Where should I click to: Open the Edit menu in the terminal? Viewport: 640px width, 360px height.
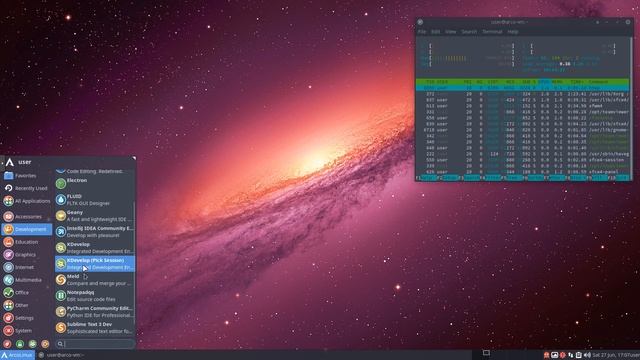point(436,31)
